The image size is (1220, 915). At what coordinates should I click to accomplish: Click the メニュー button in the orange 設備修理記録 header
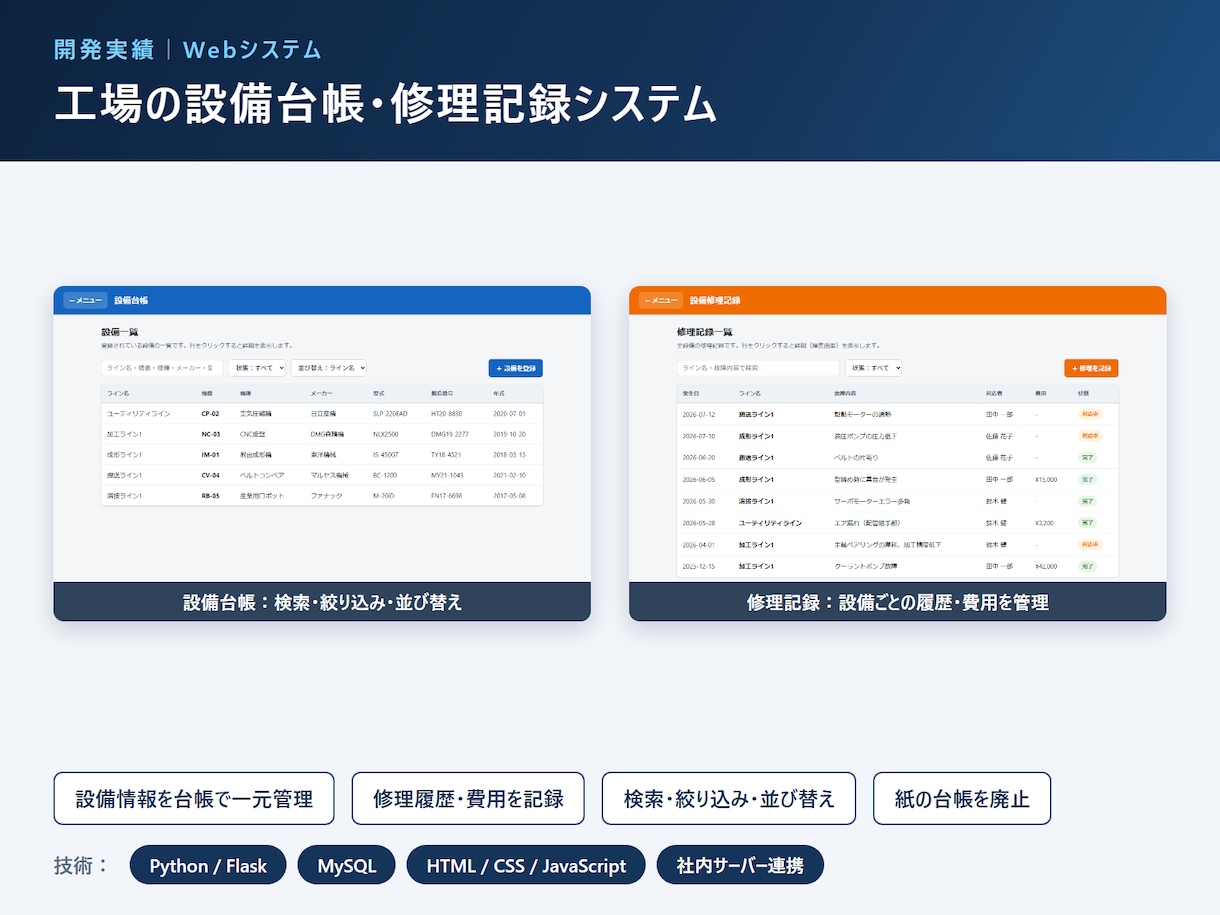[661, 300]
